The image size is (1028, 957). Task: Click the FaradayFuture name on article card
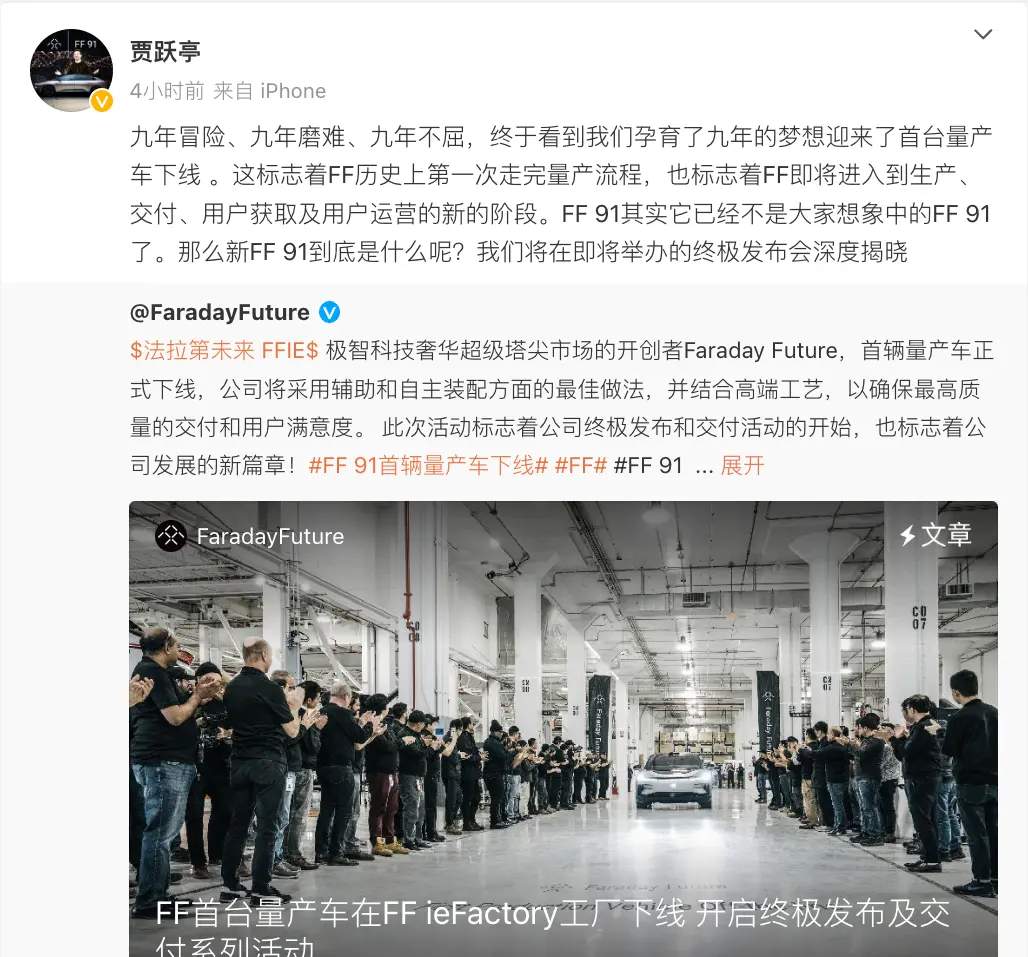(270, 536)
